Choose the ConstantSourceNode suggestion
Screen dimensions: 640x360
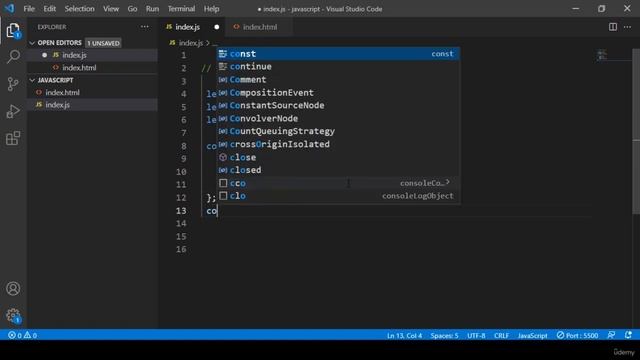[x=338, y=105]
